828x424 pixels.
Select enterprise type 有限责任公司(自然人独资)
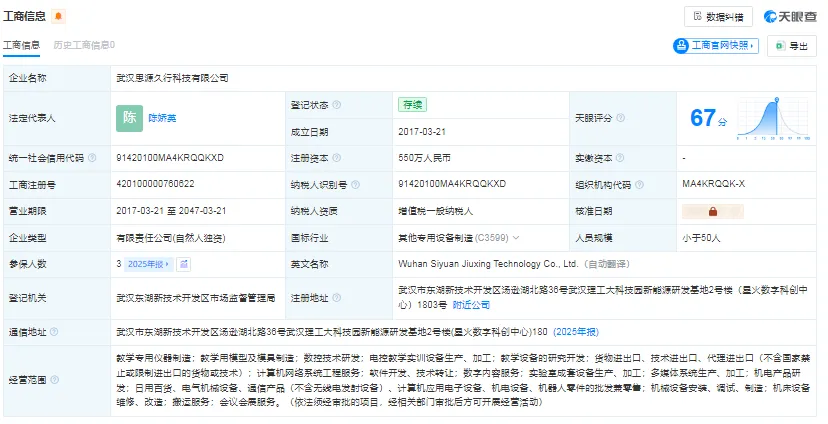(x=171, y=238)
